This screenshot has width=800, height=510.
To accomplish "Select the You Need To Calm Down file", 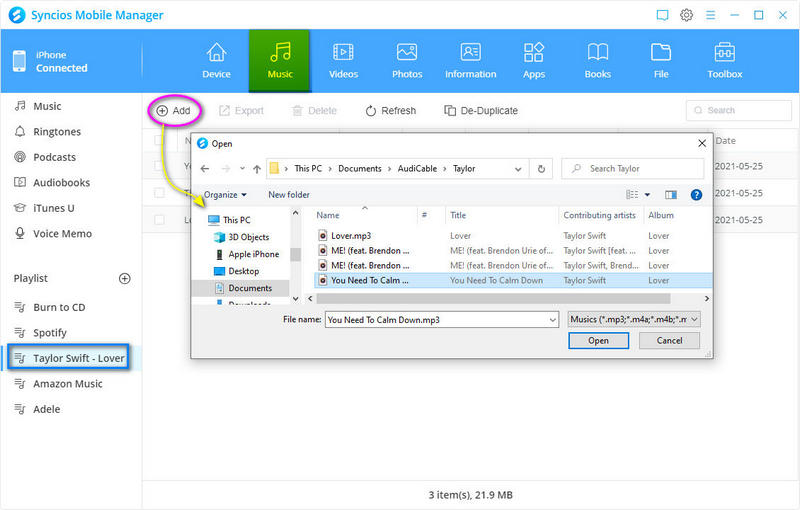I will [513, 280].
